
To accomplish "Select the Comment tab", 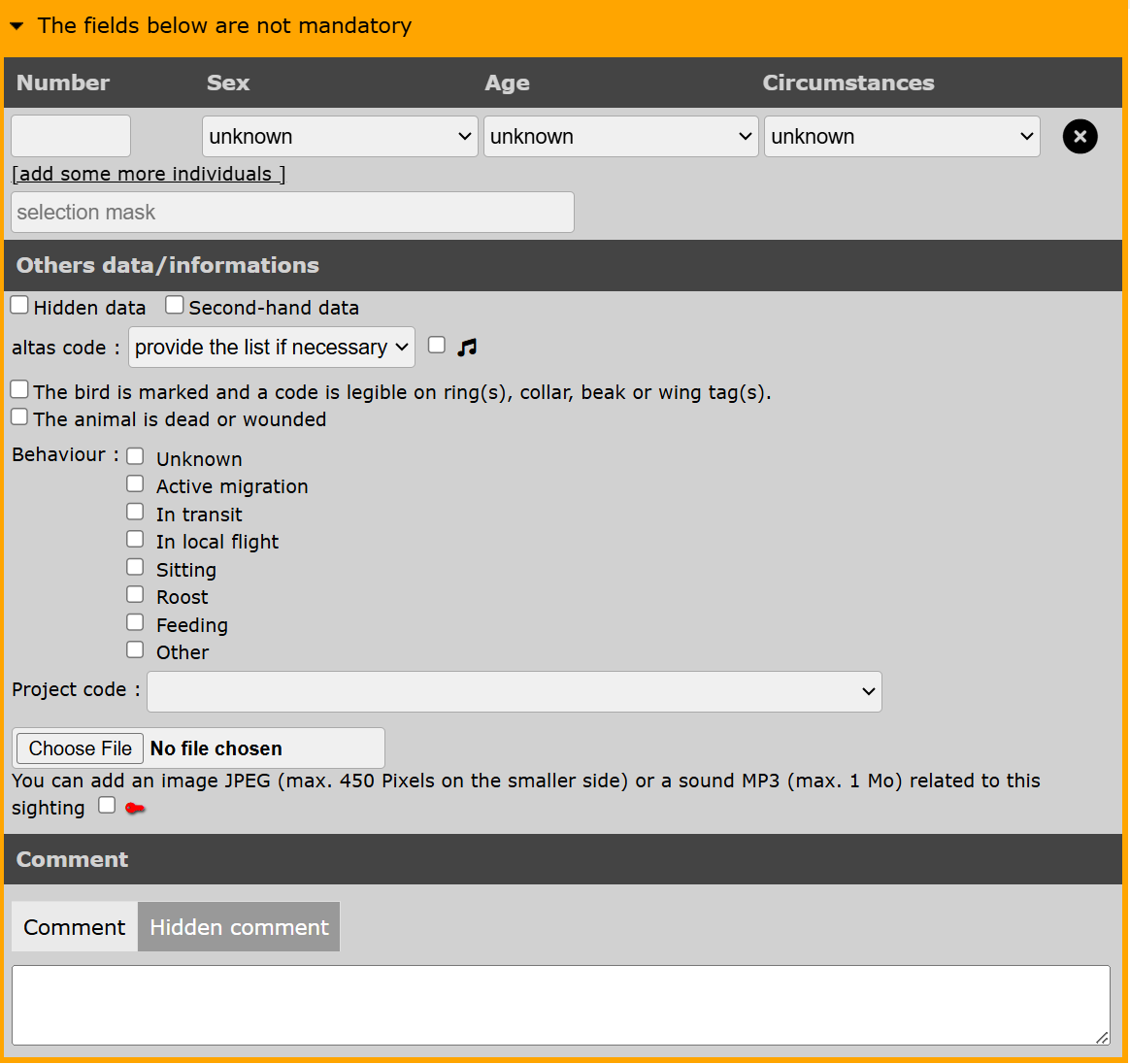I will 75,927.
